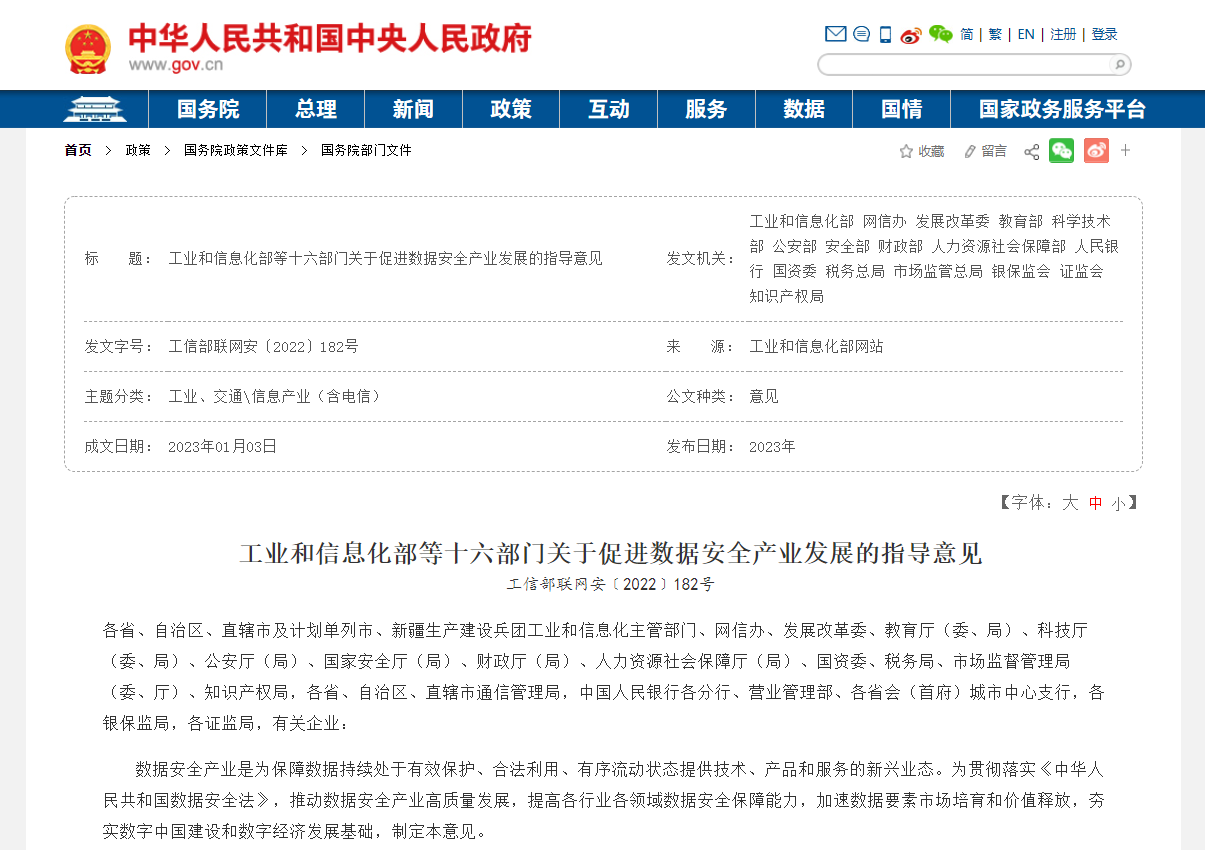Click the star 收藏 favorite button
The width and height of the screenshot is (1205, 850).
coord(921,151)
